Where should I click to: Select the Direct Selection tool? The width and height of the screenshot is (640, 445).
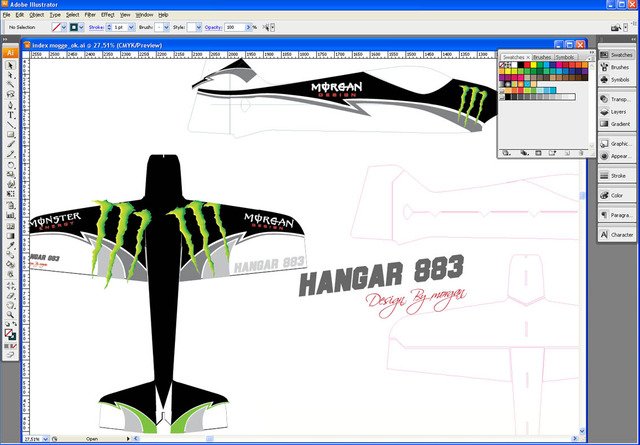coord(11,75)
